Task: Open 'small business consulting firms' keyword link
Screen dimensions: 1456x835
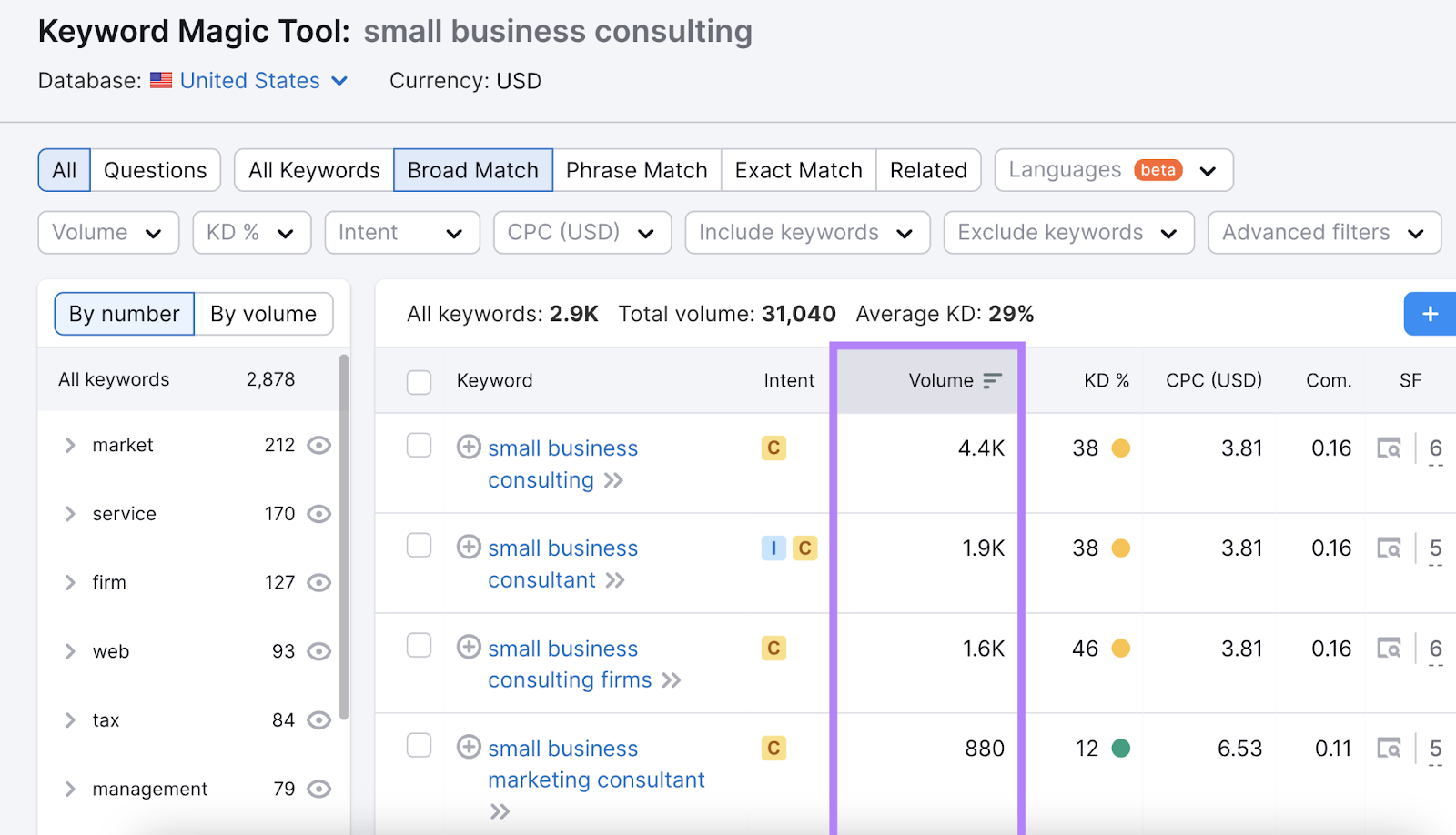Action: point(570,664)
